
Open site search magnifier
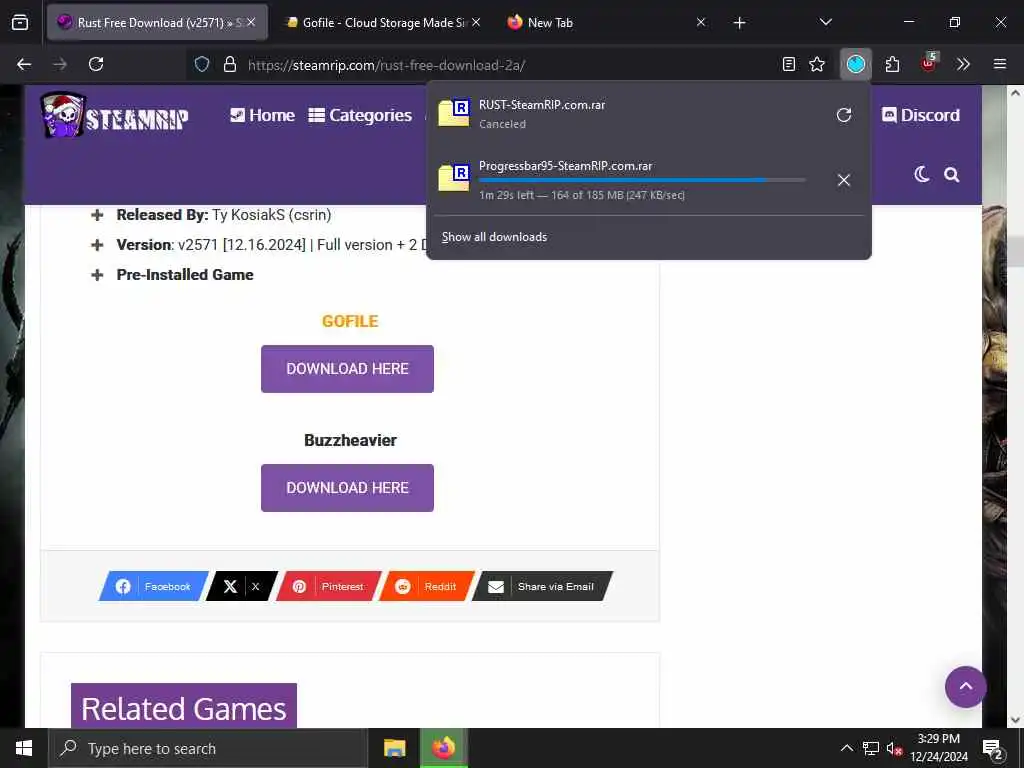(952, 174)
